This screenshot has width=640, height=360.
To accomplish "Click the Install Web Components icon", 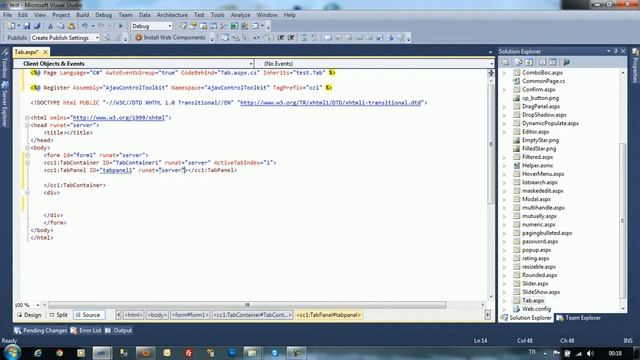I will [x=138, y=38].
